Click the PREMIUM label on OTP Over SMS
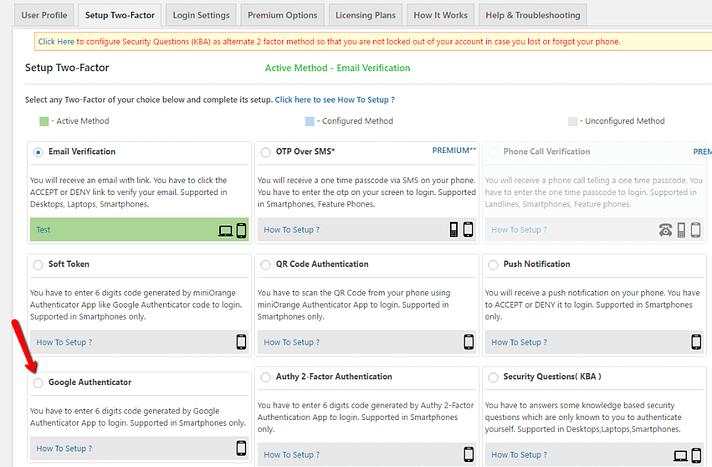Screen dimensions: 712x467 [453, 150]
